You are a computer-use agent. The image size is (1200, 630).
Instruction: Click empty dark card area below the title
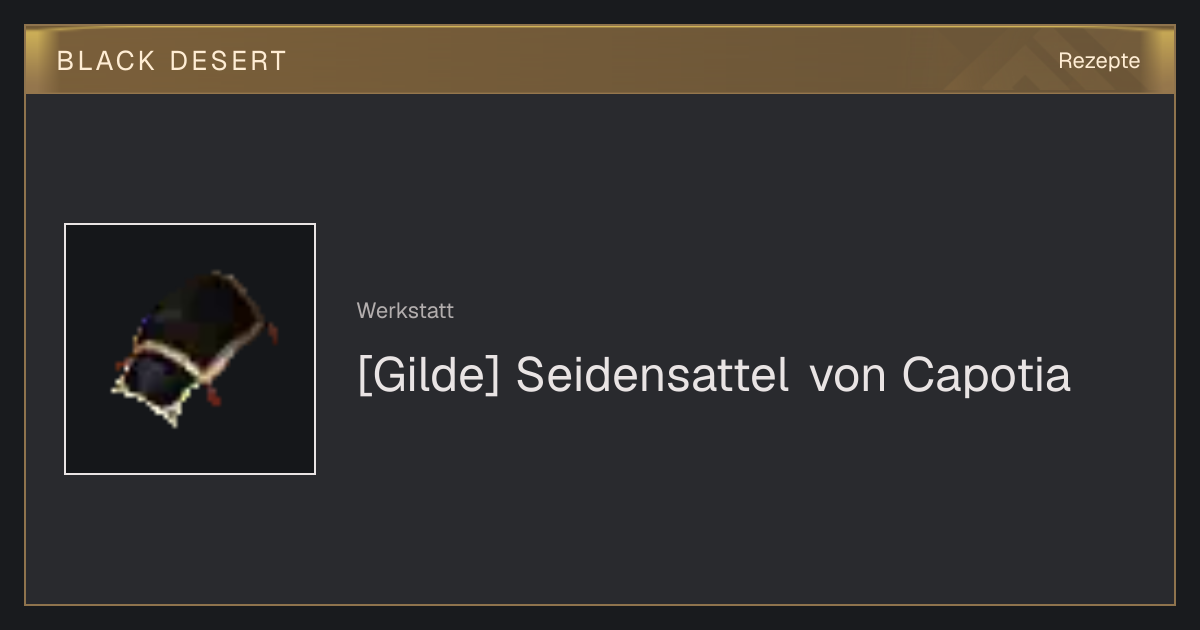(740, 500)
